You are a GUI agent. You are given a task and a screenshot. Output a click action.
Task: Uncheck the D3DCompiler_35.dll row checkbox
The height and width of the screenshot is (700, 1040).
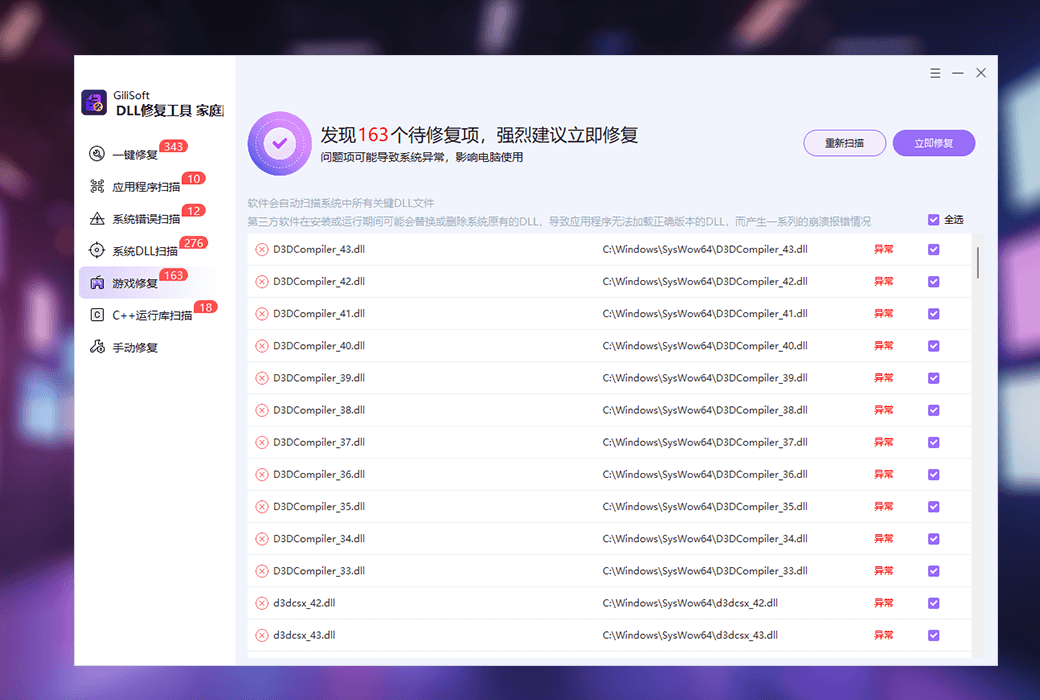point(933,507)
